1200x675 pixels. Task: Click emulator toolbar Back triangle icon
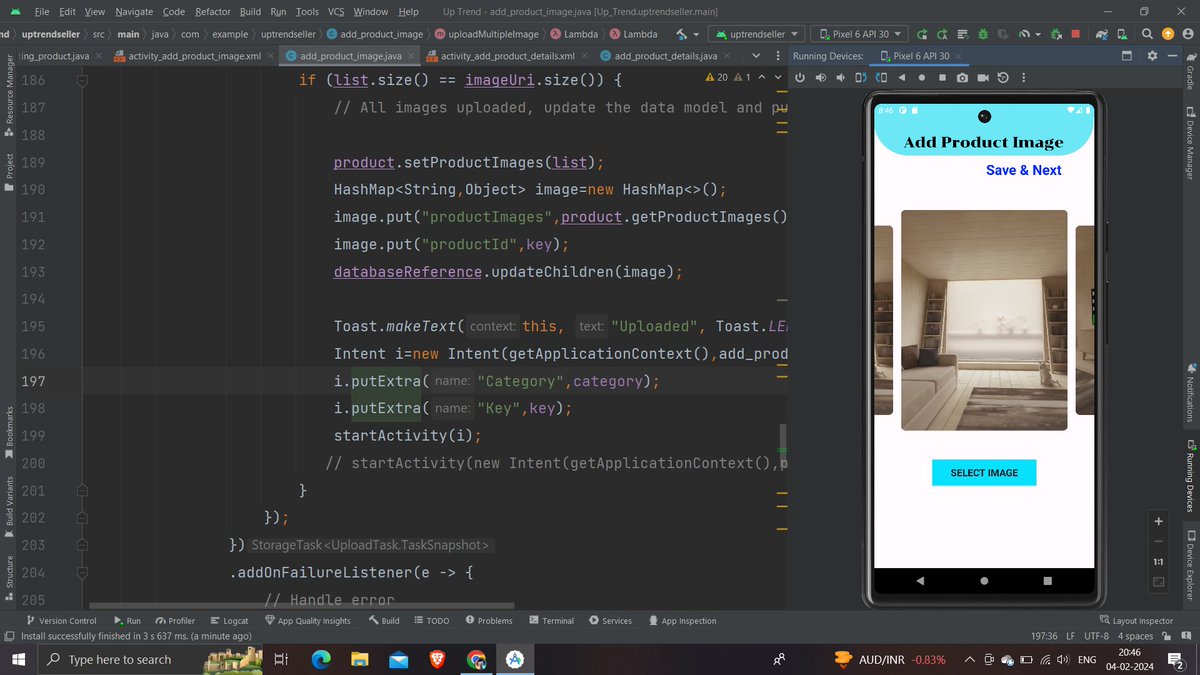click(x=901, y=77)
